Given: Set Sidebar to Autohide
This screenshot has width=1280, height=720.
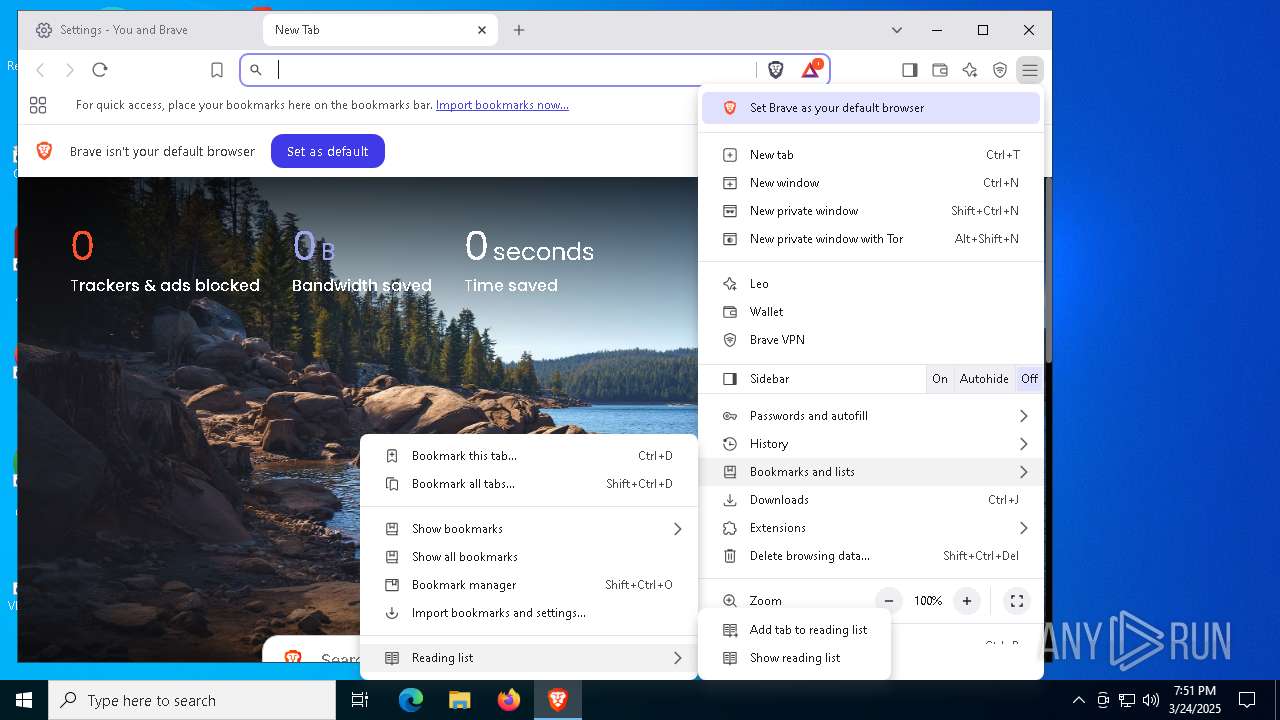Looking at the screenshot, I should point(984,379).
